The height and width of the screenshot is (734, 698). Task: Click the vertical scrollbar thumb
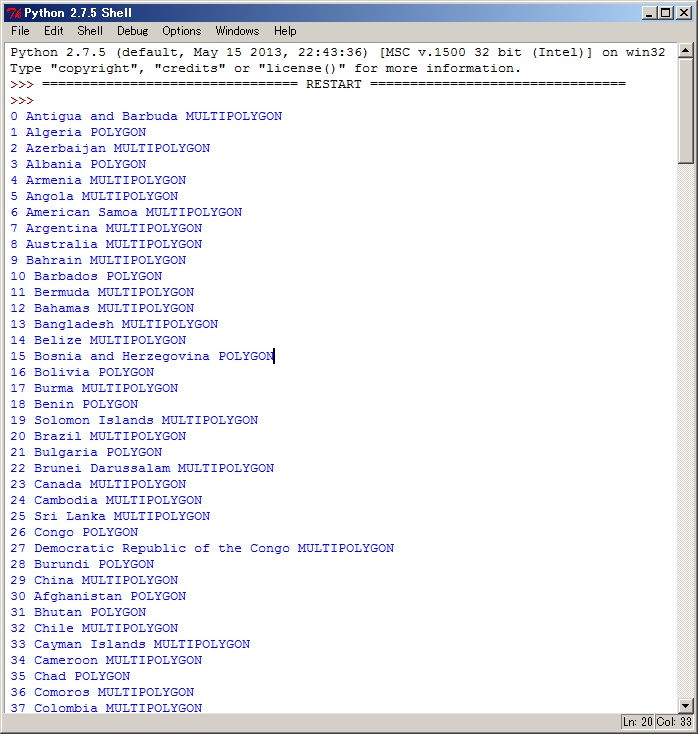point(686,110)
